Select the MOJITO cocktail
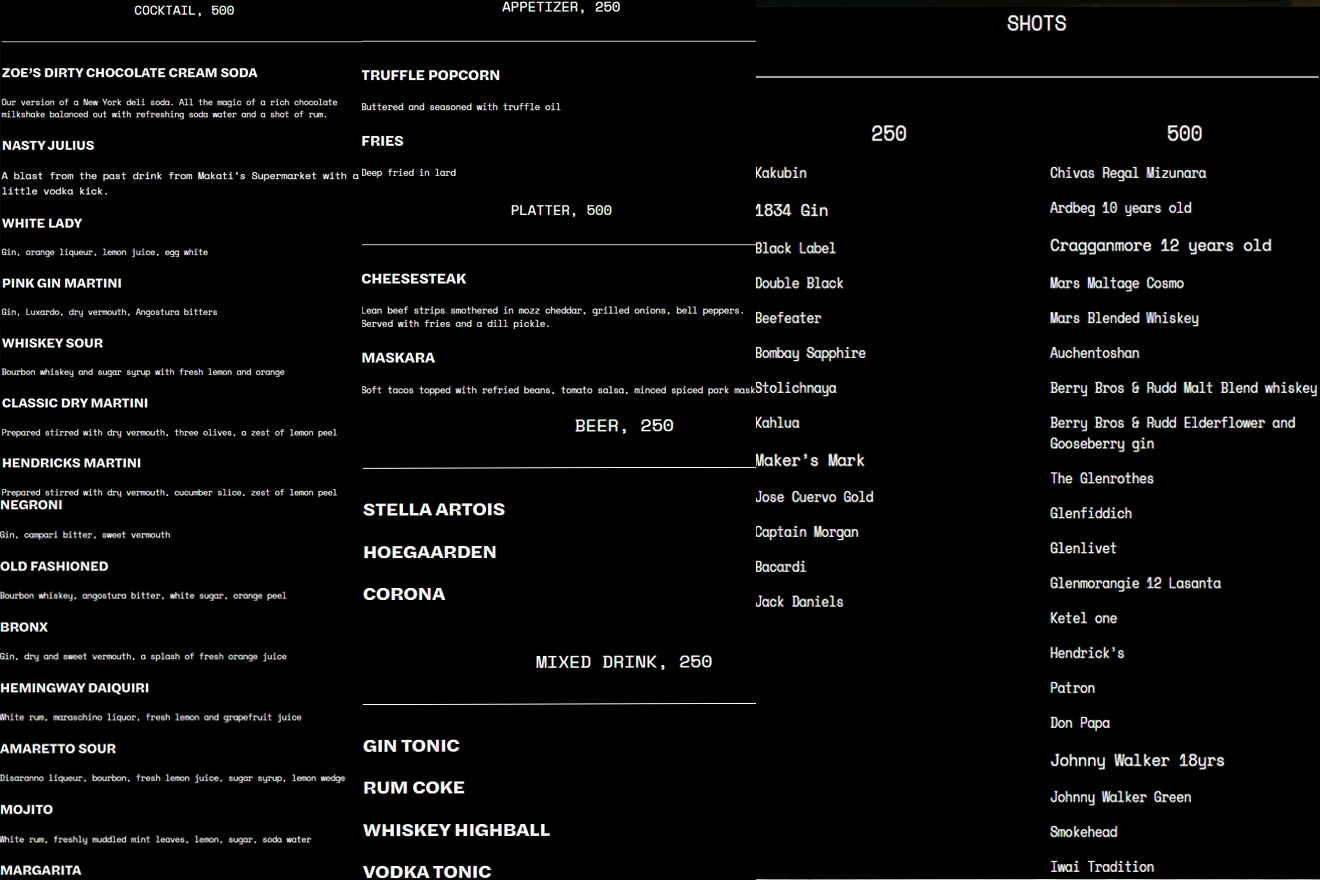The image size is (1320, 880). click(x=27, y=811)
